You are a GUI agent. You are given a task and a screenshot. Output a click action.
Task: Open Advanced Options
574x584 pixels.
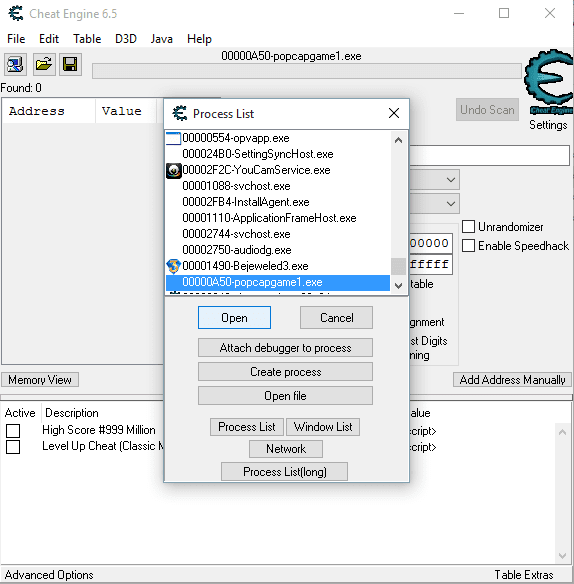(x=49, y=575)
